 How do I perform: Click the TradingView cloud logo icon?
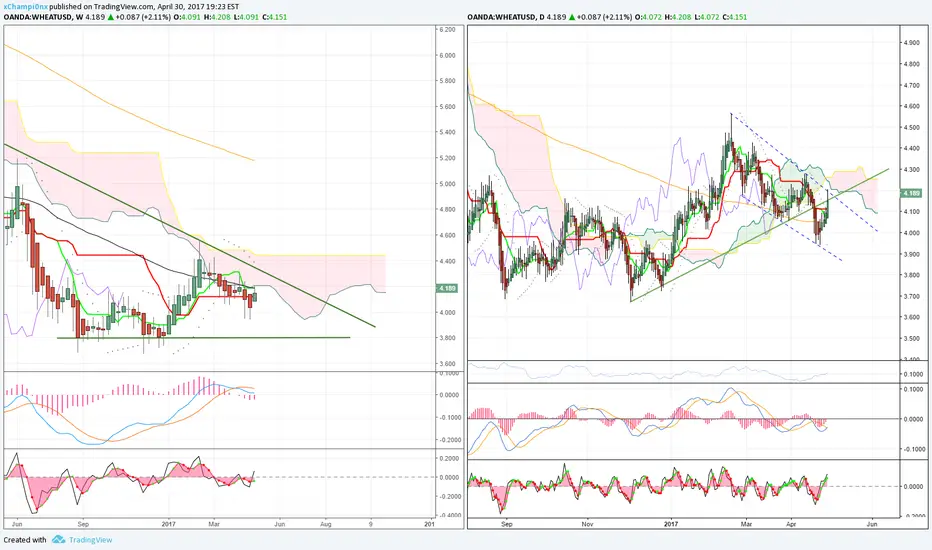click(58, 539)
